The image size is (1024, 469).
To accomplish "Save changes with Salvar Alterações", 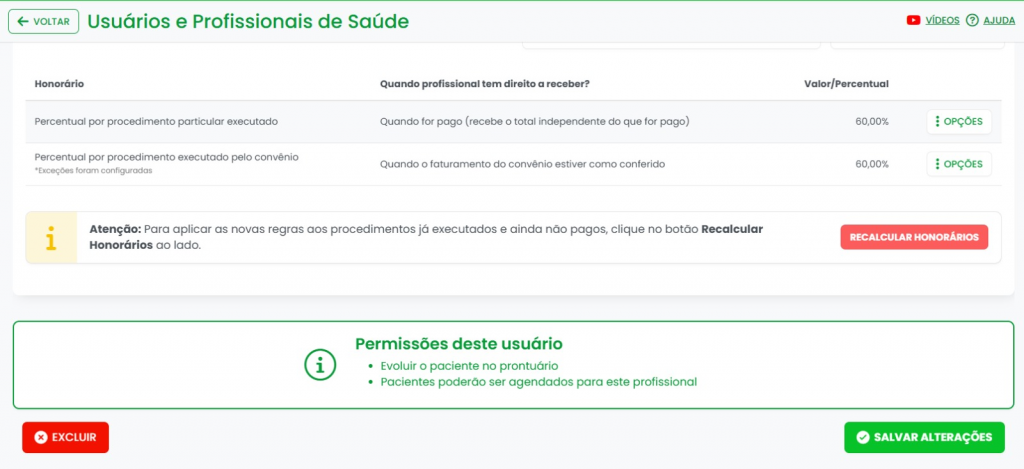I will pyautogui.click(x=923, y=437).
